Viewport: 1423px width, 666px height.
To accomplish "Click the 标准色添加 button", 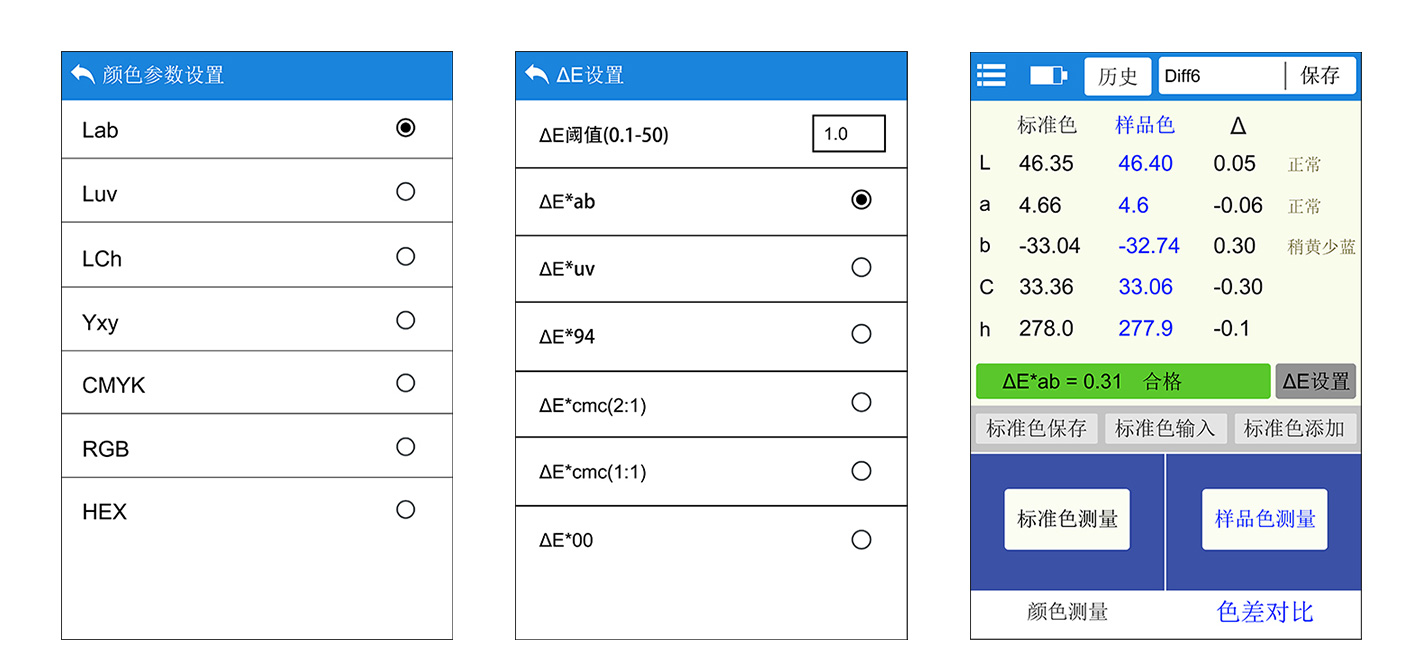I will 1295,429.
